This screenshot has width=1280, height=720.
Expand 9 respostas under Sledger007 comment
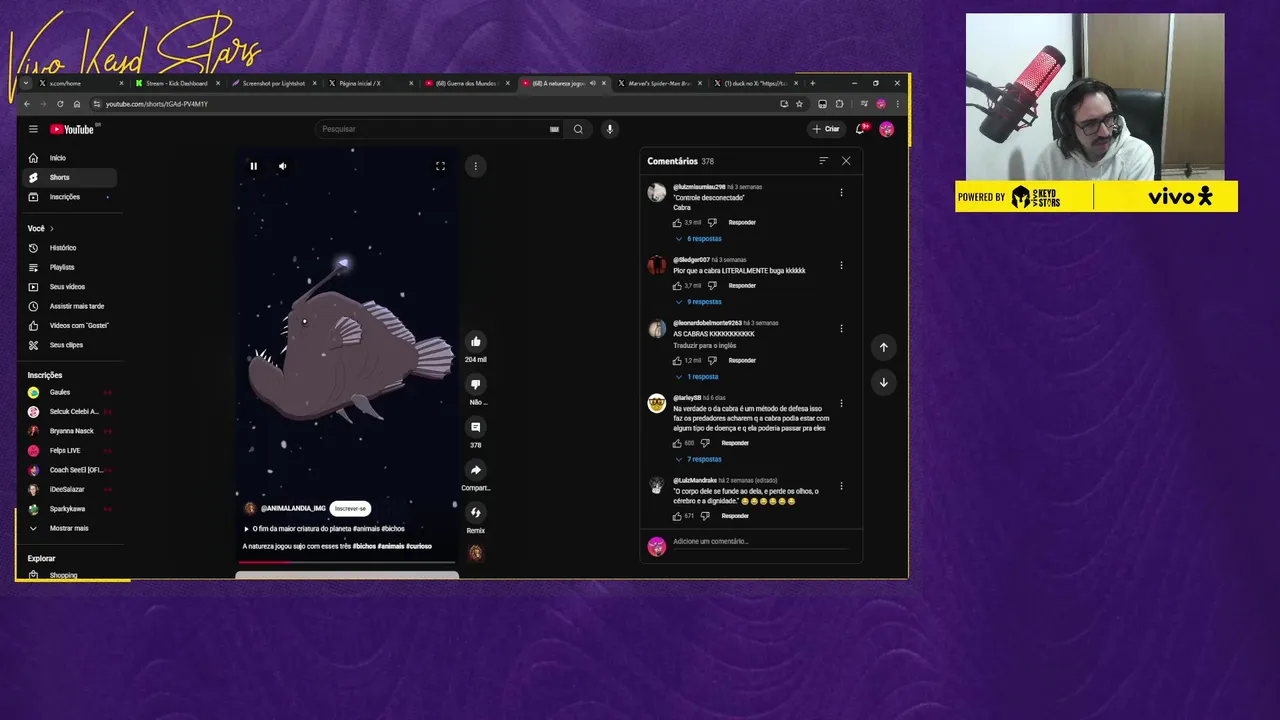(x=698, y=302)
